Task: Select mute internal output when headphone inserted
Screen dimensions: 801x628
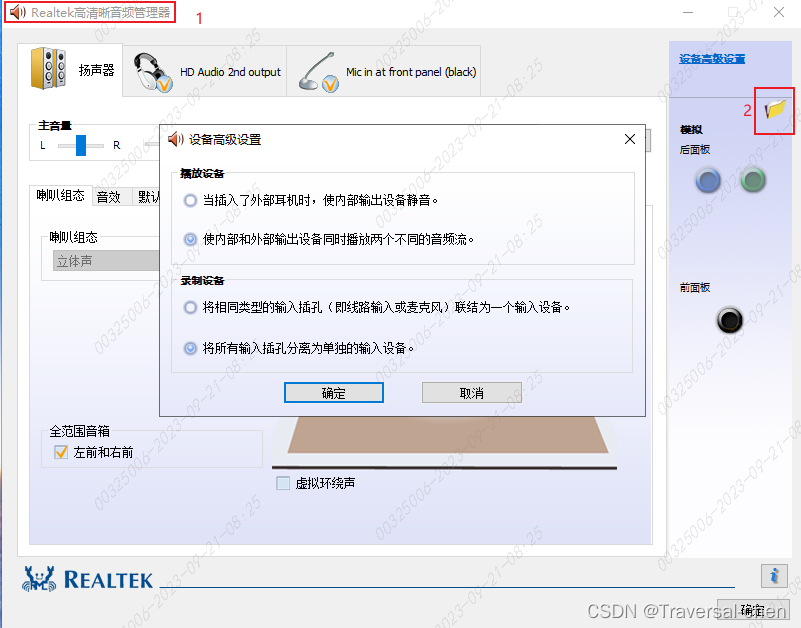Action: pyautogui.click(x=190, y=200)
